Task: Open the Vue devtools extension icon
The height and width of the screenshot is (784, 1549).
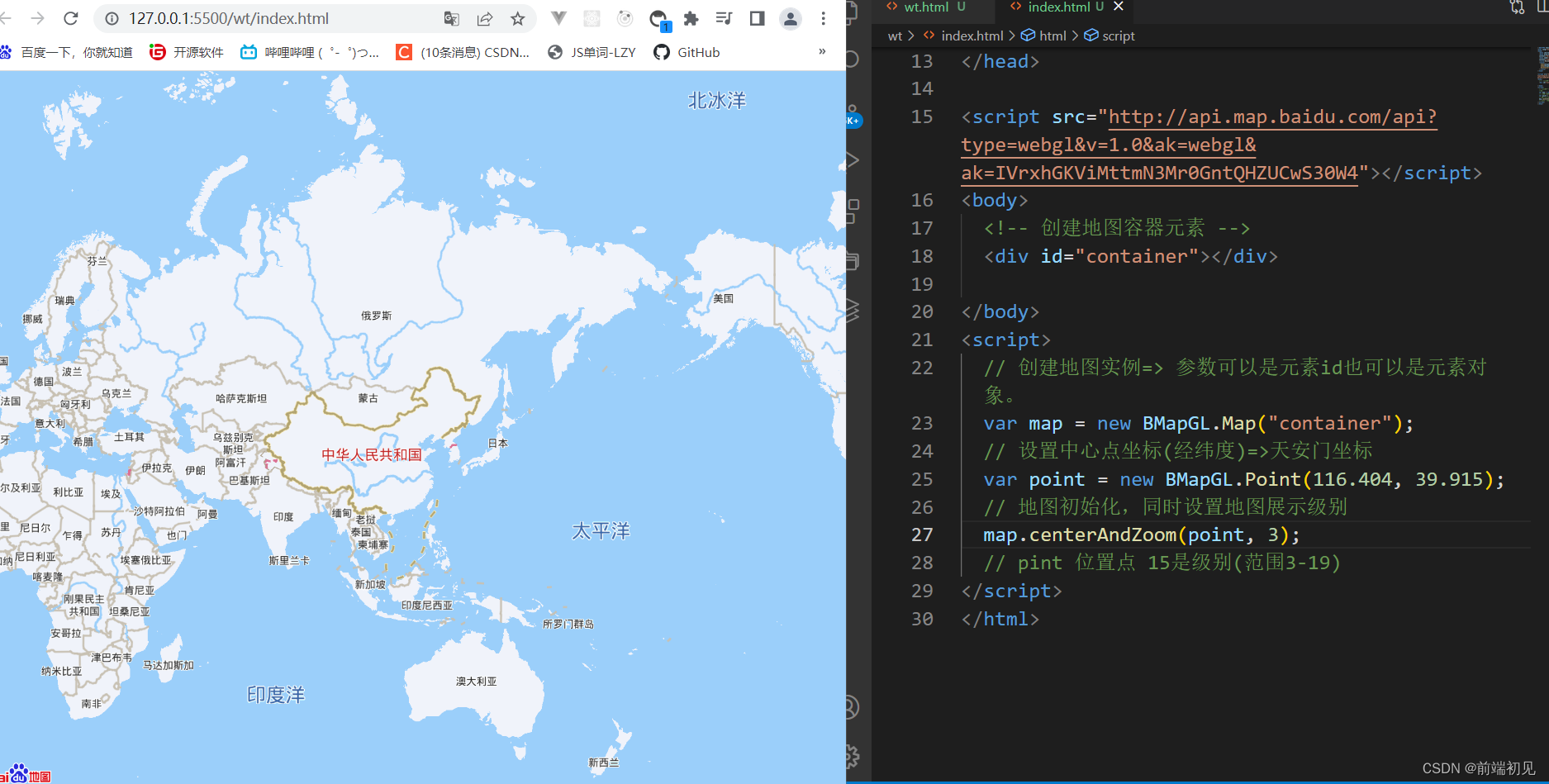Action: 559,18
